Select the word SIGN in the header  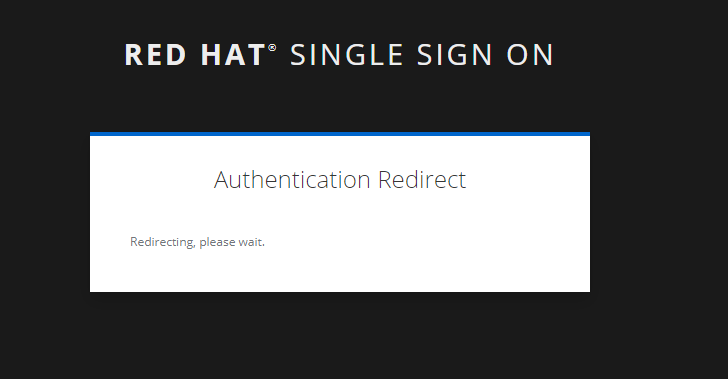[455, 55]
